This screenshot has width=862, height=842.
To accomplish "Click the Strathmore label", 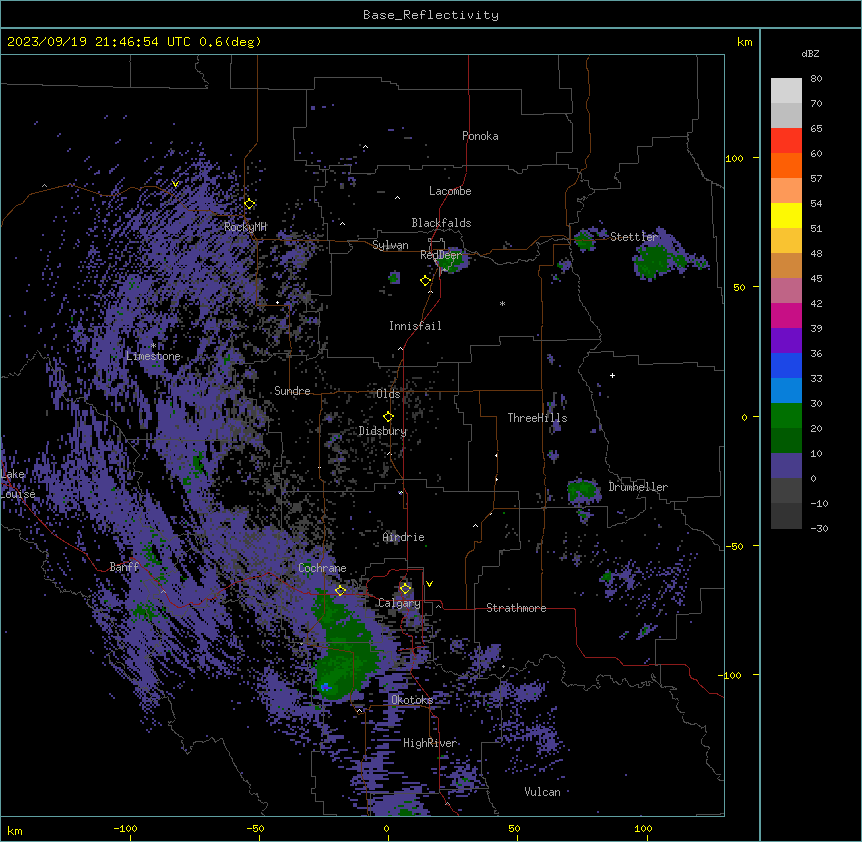I will [x=516, y=608].
